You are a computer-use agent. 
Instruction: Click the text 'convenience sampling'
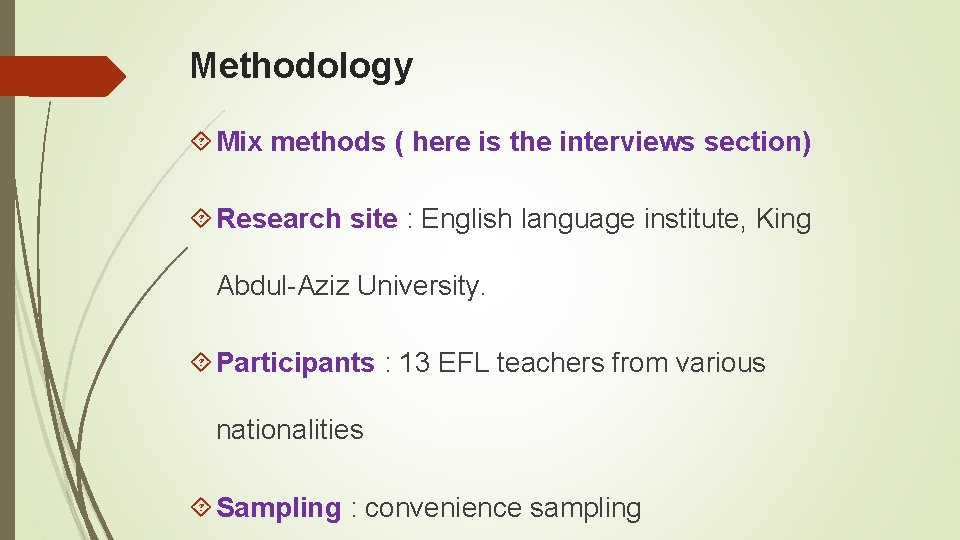click(x=503, y=508)
